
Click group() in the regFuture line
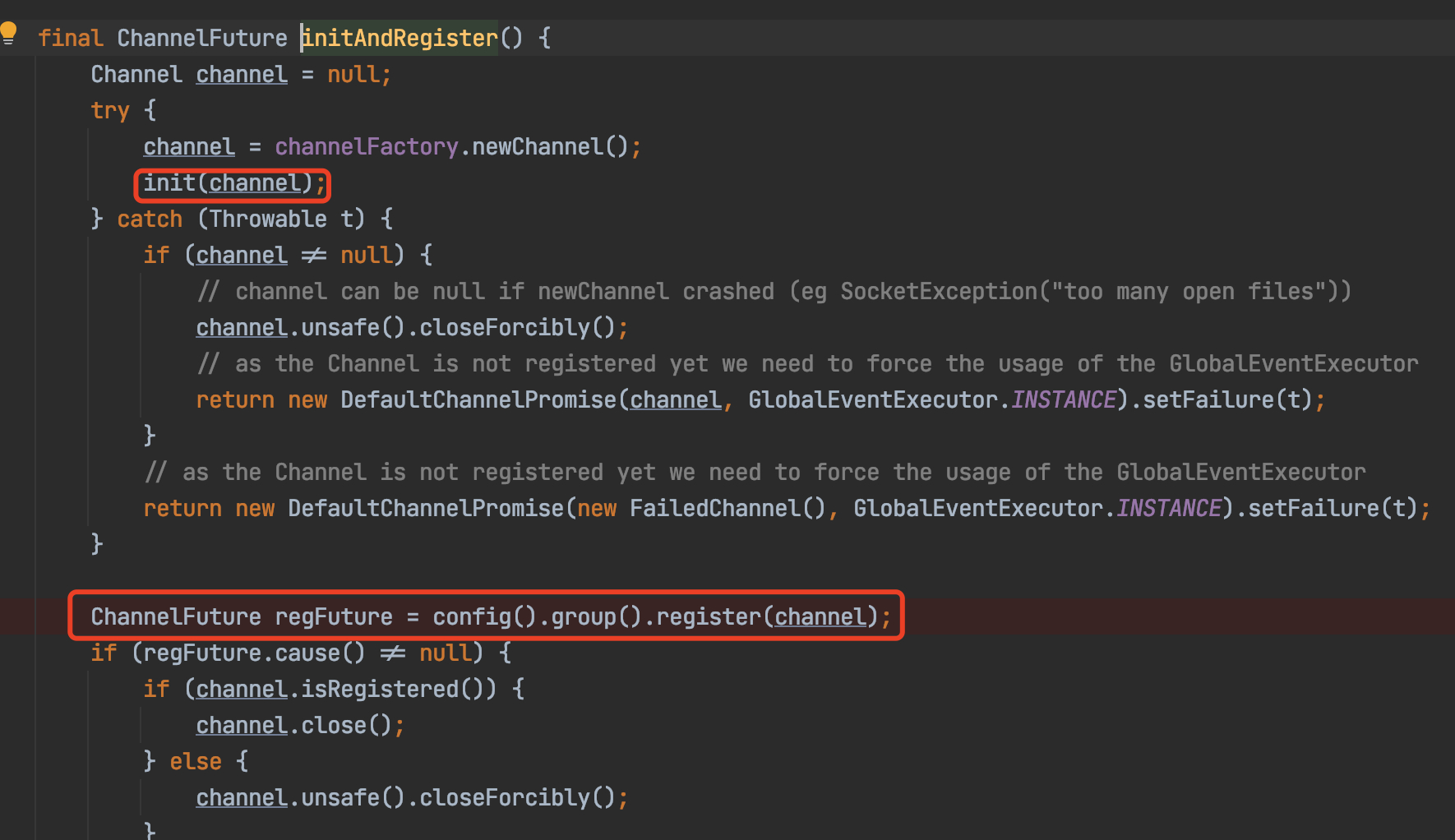coord(596,616)
